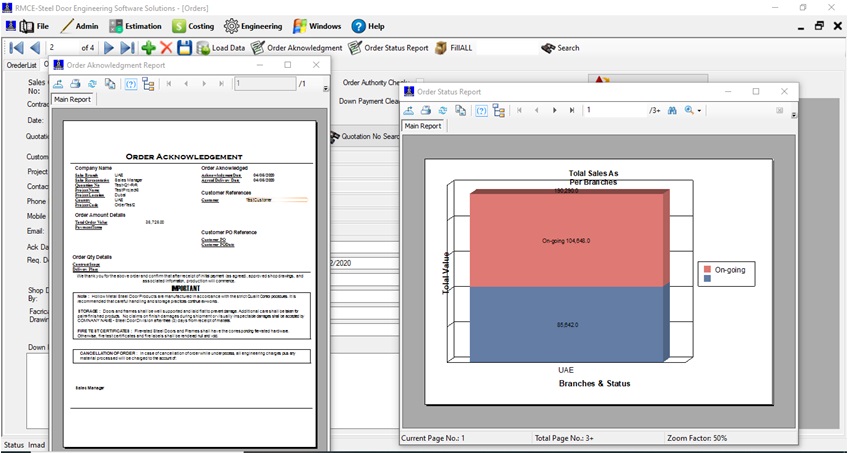Open File menu

34,26
